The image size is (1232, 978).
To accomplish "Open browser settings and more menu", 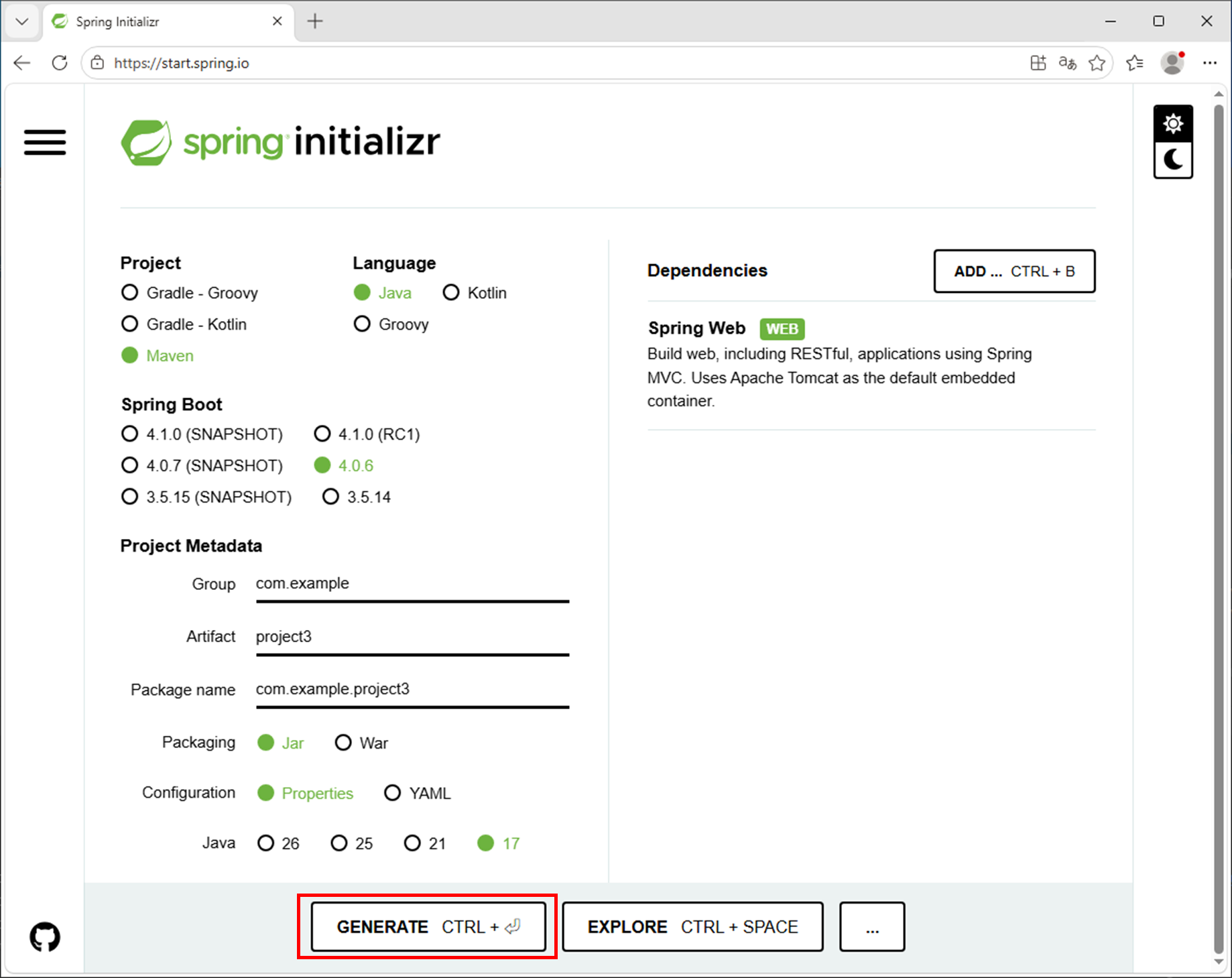I will 1209,63.
